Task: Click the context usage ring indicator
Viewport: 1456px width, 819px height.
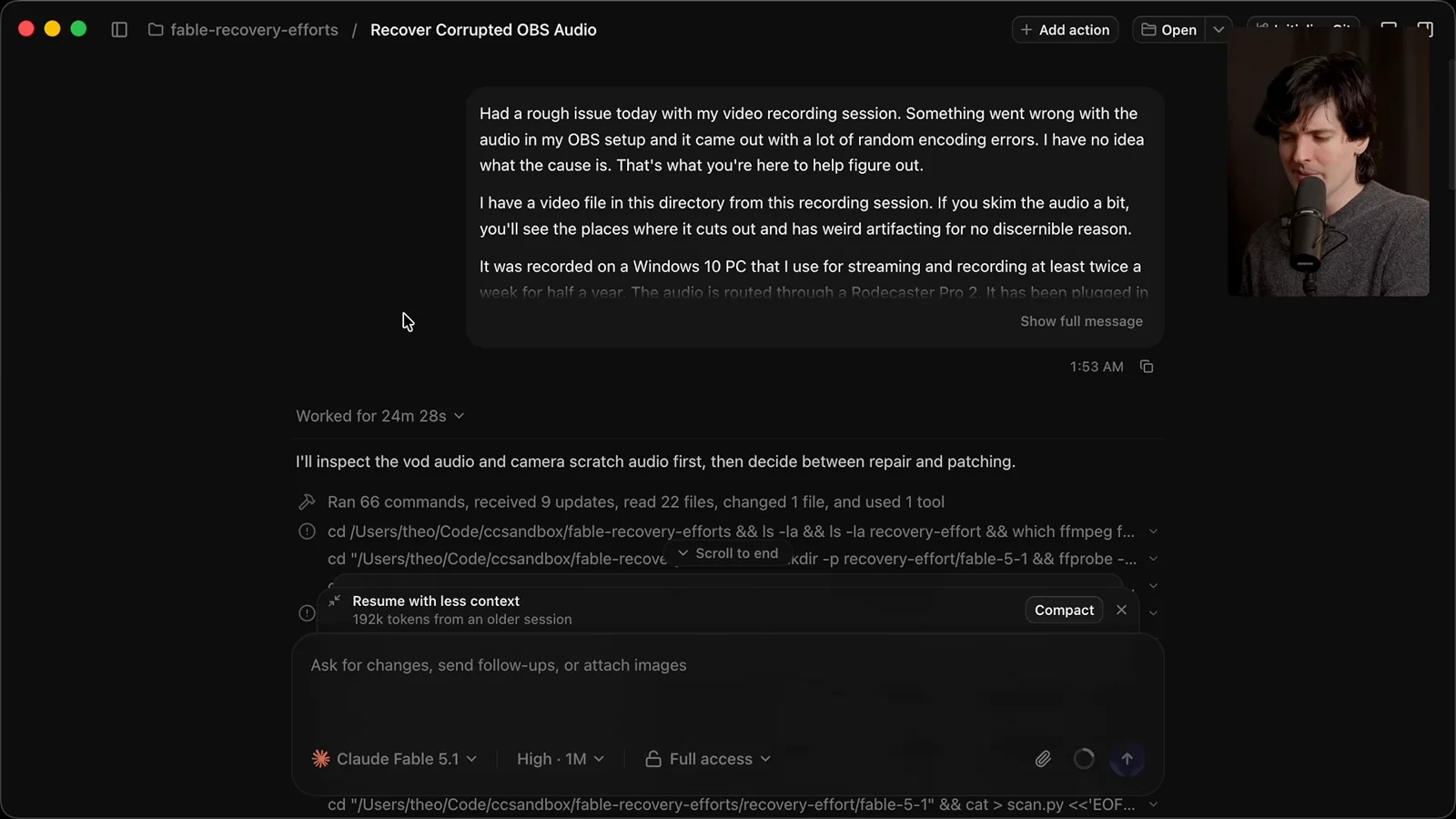Action: click(1084, 759)
